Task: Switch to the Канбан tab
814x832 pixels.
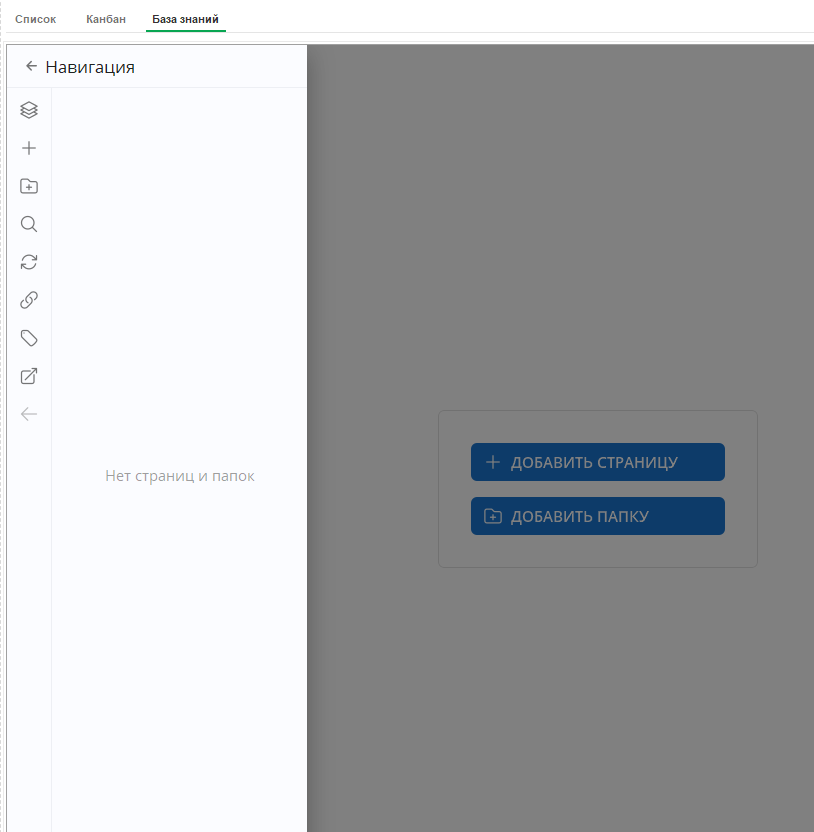Action: (x=106, y=19)
